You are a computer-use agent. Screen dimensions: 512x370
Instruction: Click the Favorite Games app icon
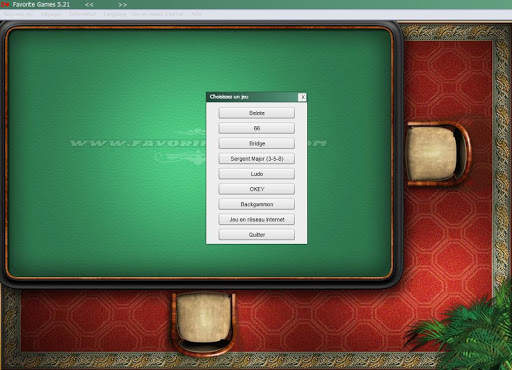point(5,4)
